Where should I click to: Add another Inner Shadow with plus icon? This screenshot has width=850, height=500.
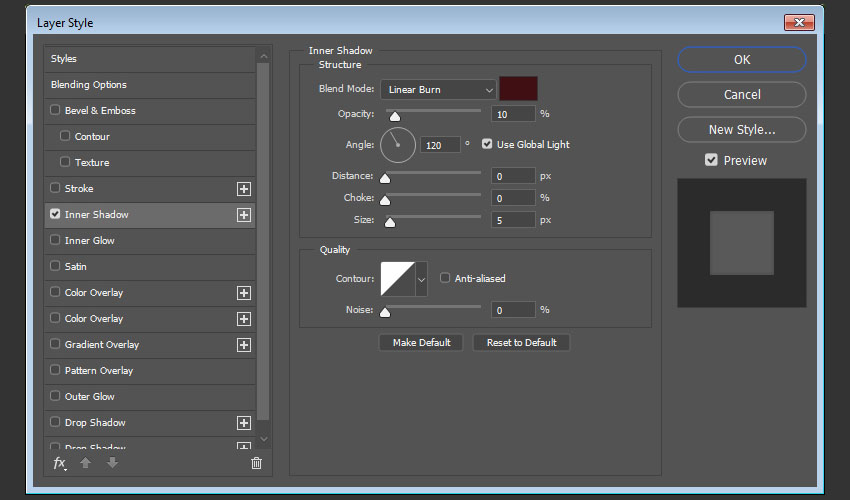point(244,215)
